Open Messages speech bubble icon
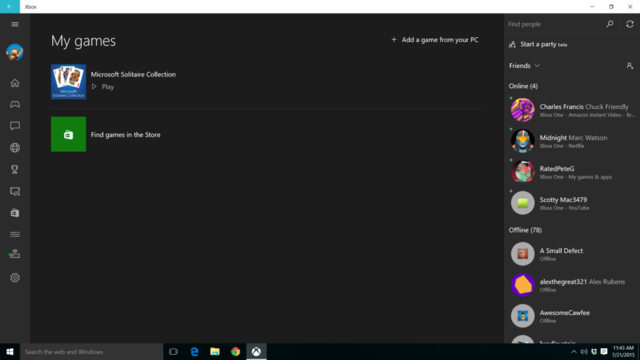The width and height of the screenshot is (640, 360). click(x=15, y=126)
